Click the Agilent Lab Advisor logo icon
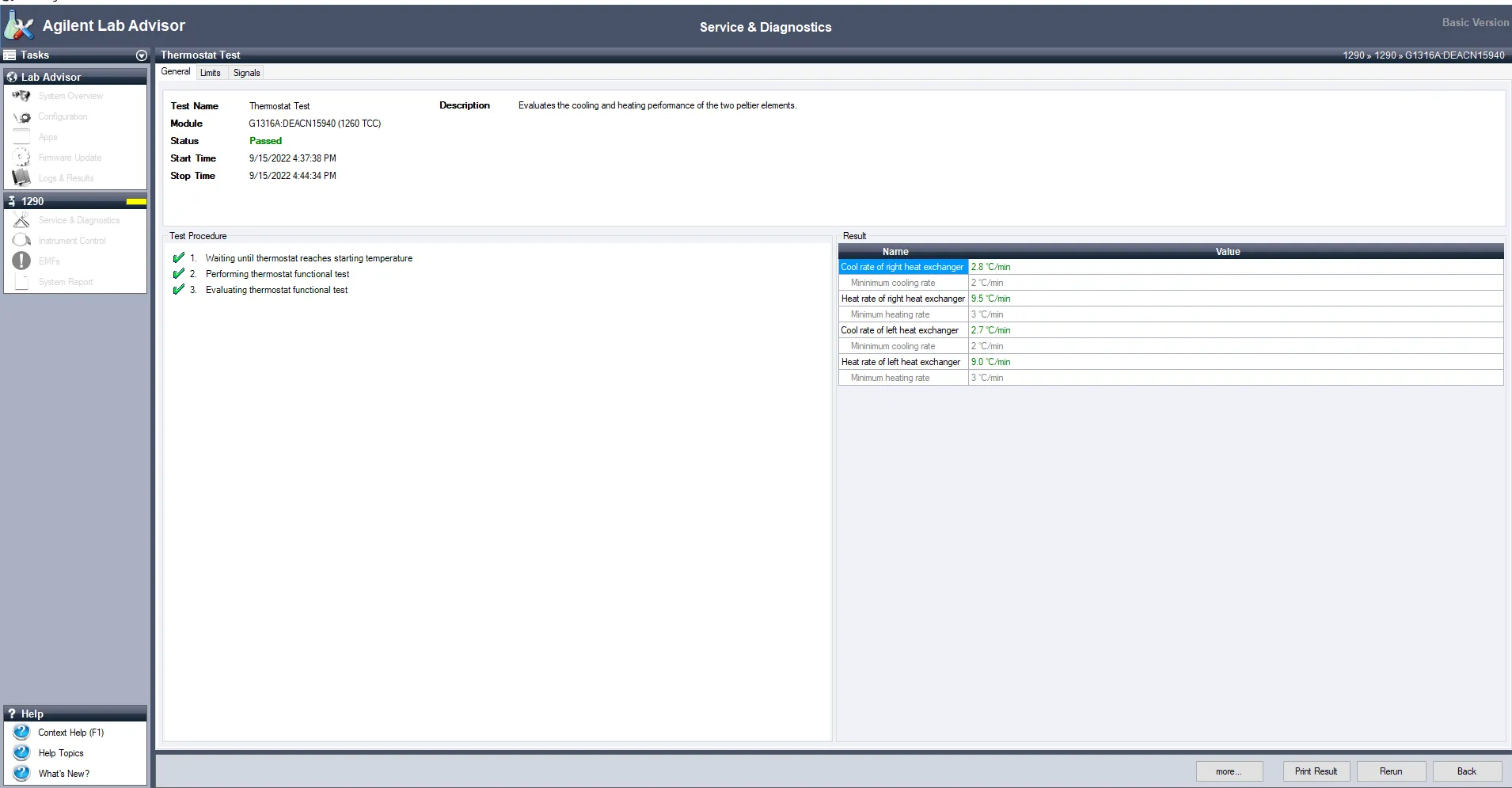This screenshot has width=1512, height=788. coord(18,25)
